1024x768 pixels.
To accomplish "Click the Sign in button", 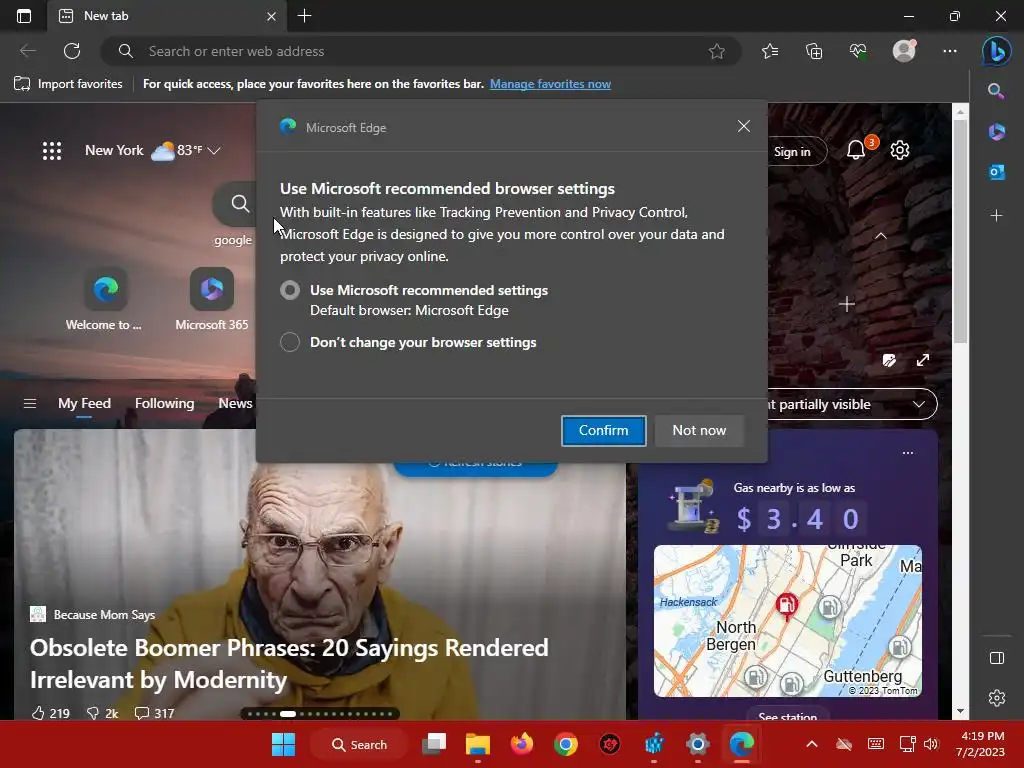I will pos(792,152).
